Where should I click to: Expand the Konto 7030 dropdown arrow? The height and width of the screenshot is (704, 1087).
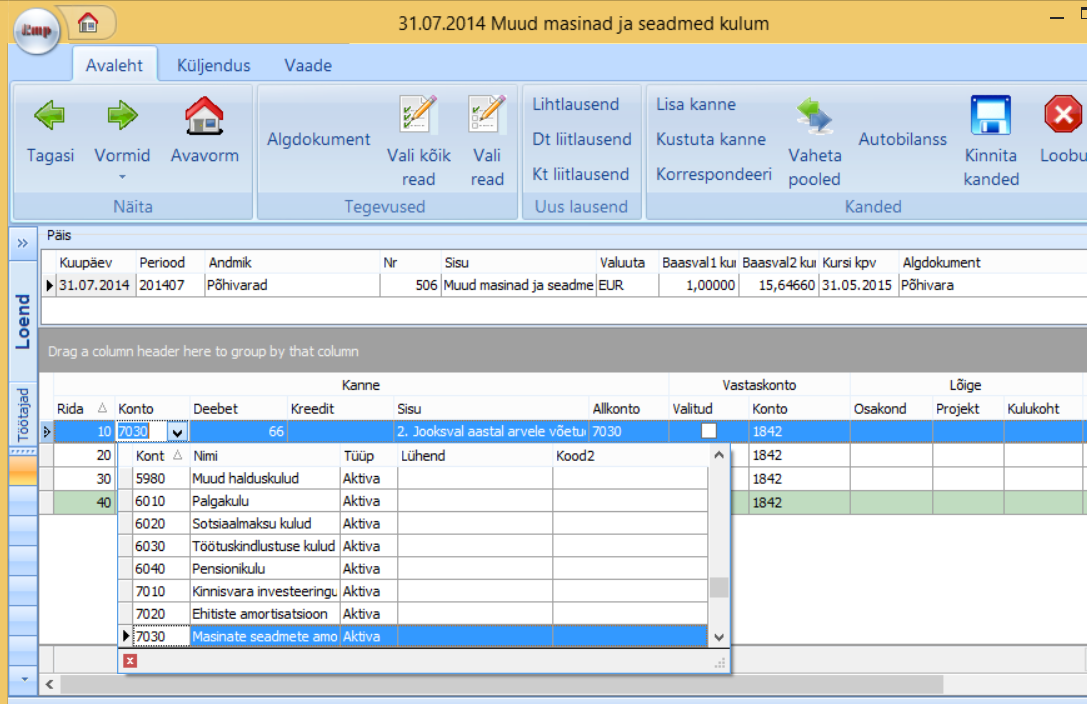click(178, 432)
